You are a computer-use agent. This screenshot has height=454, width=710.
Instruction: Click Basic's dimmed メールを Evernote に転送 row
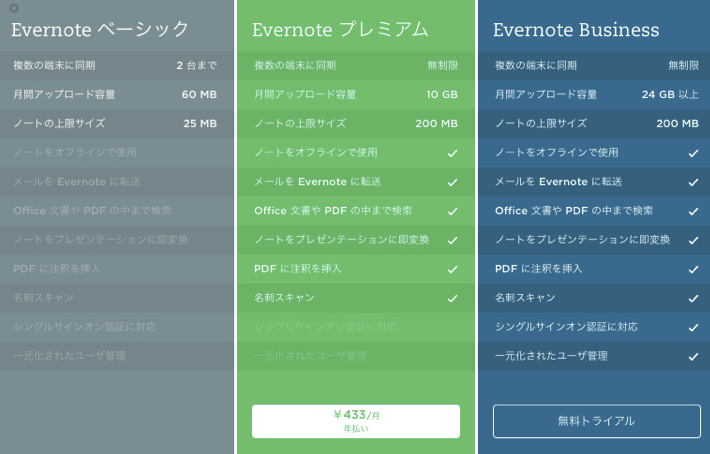117,182
